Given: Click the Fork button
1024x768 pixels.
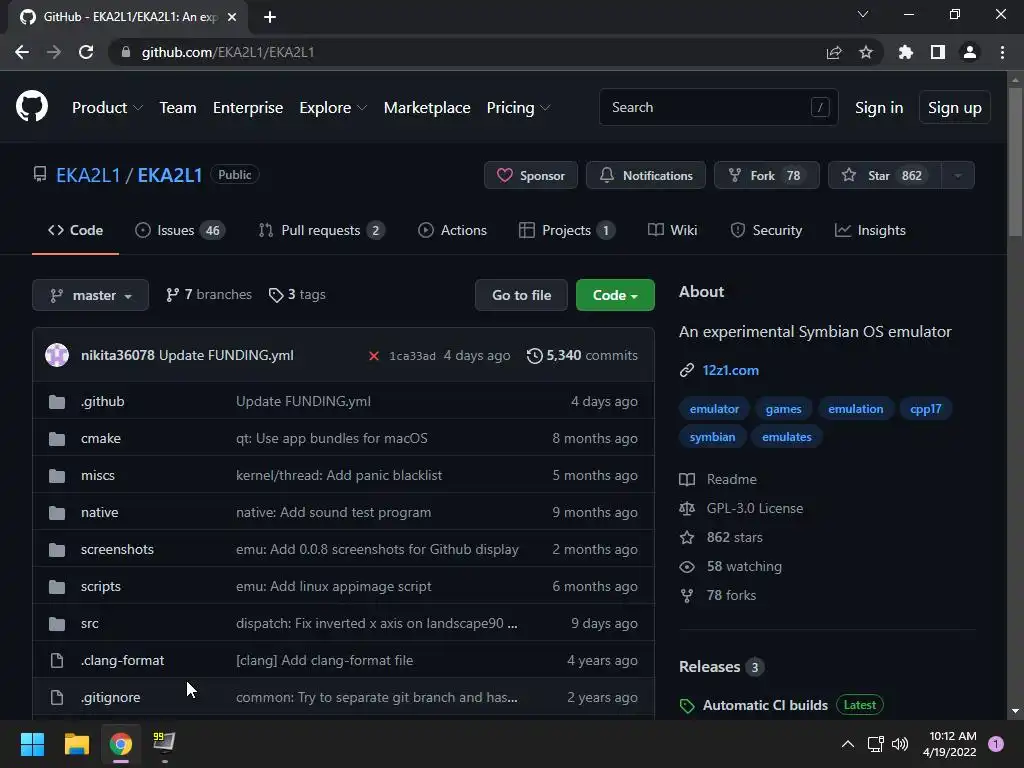Looking at the screenshot, I should click(x=767, y=176).
